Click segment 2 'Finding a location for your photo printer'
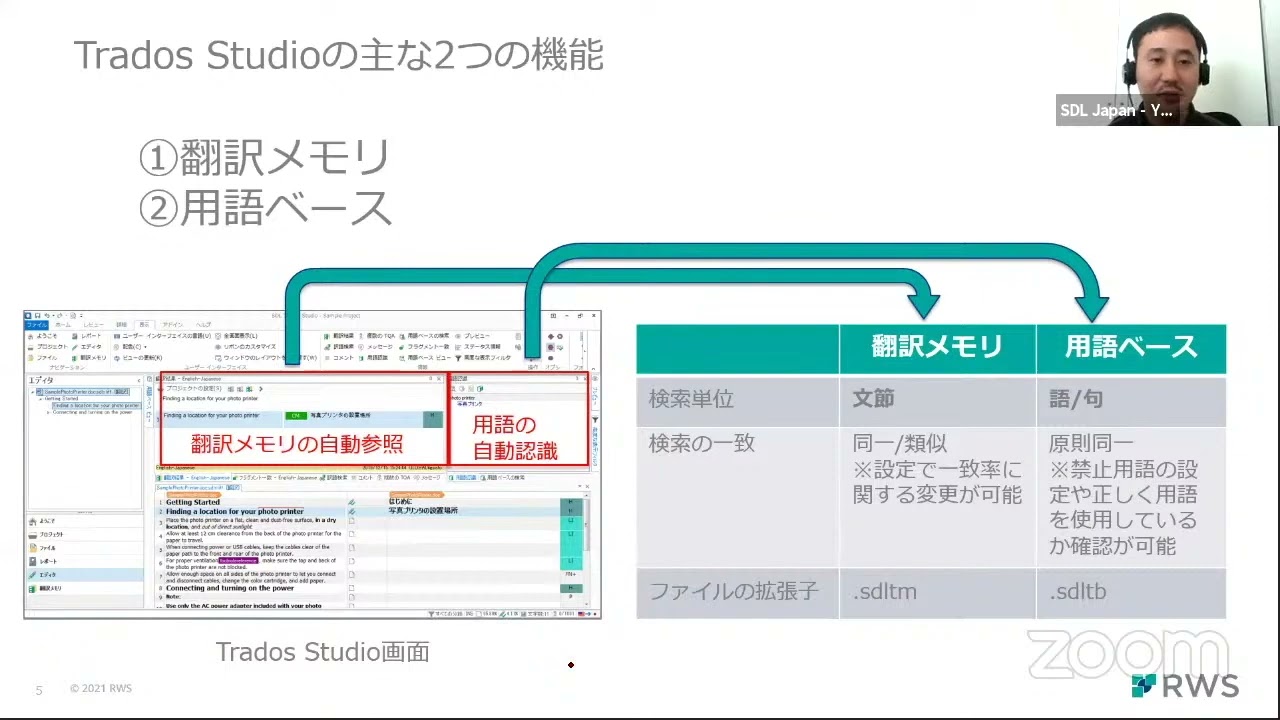1280x720 pixels. tap(235, 511)
